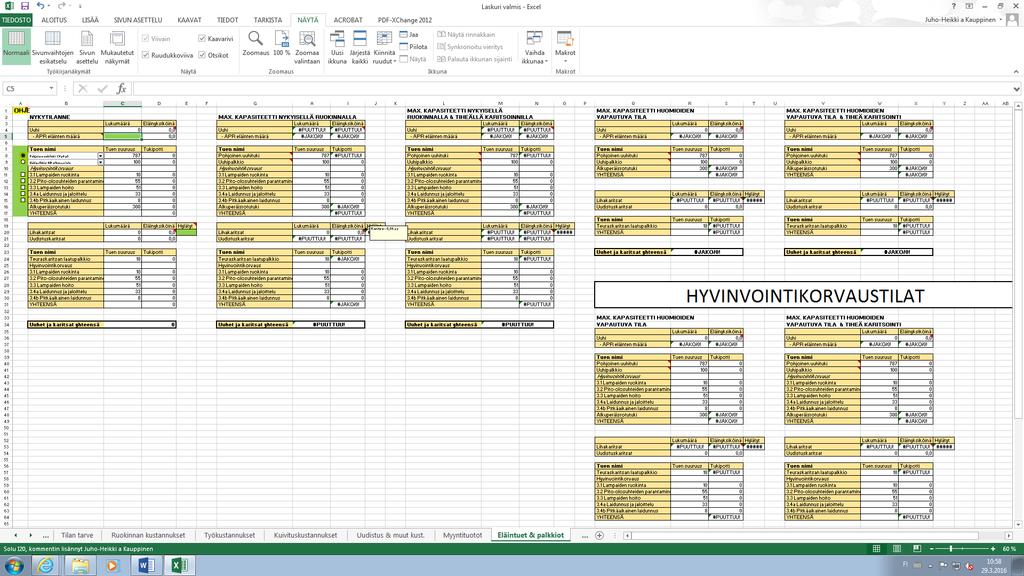Open Sivunvaihtojen esikatselu view
Image resolution: width=1024 pixels, height=576 pixels.
[x=52, y=47]
